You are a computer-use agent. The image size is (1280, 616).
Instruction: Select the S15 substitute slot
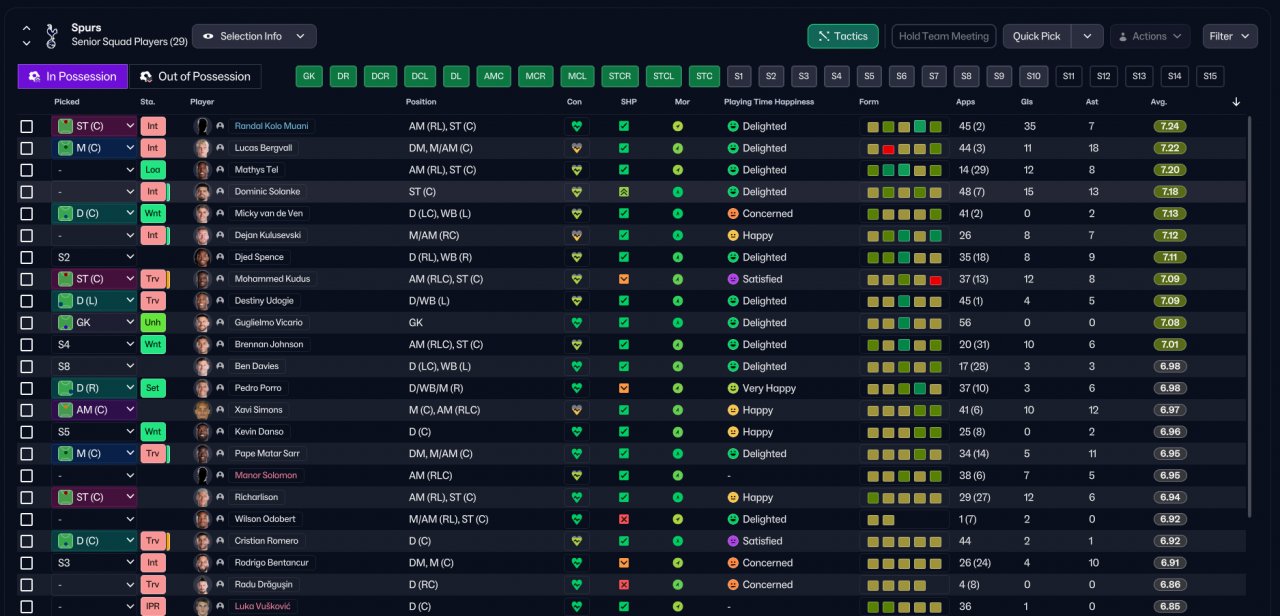(1211, 76)
